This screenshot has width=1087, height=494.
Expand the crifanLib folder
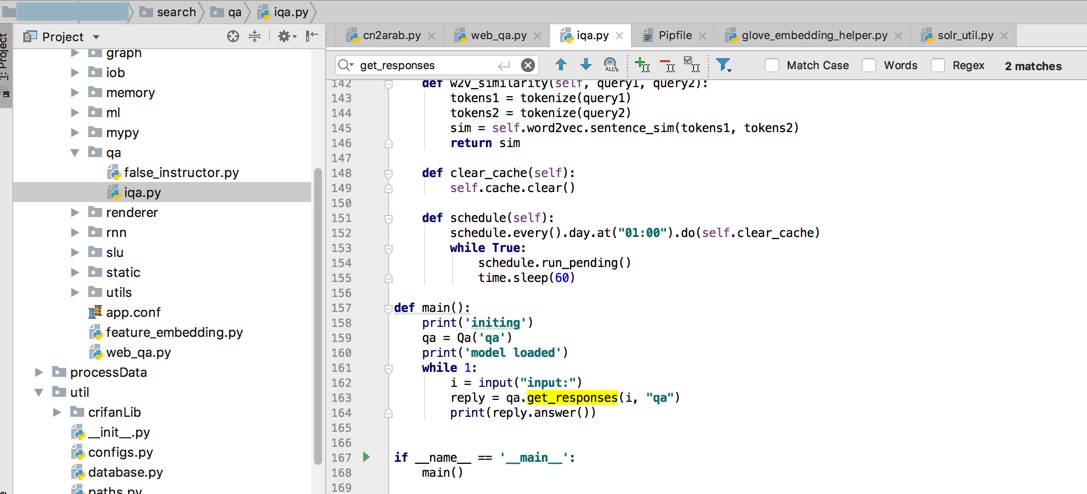(58, 412)
